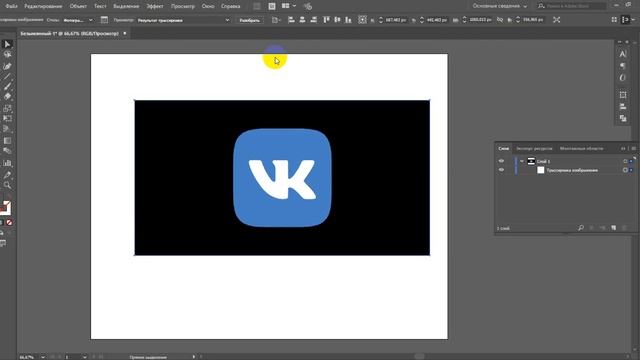Screen dimensions: 640x360
Task: Open the Просмотр menu
Action: coord(183,6)
